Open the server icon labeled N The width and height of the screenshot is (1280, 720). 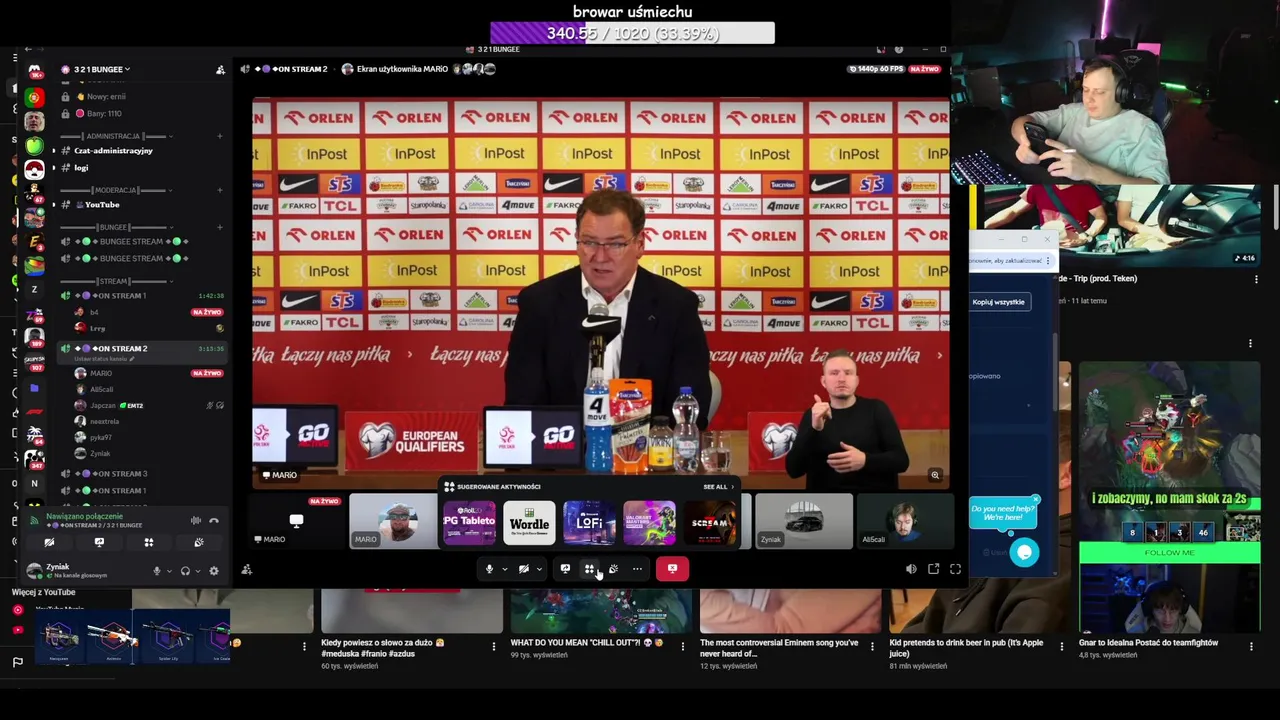click(x=34, y=483)
